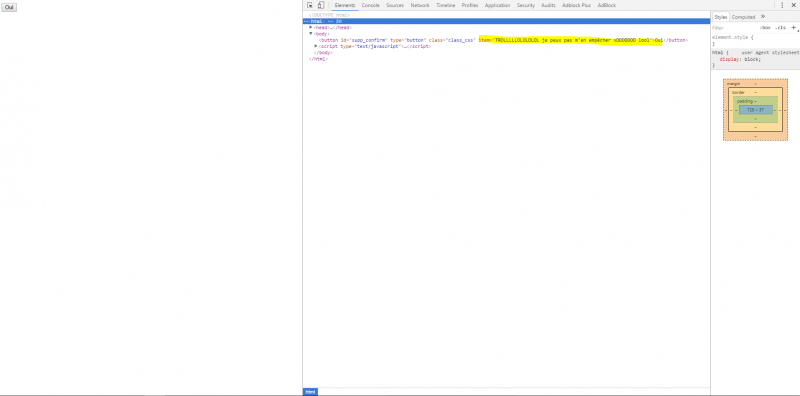Image resolution: width=800 pixels, height=396 pixels.
Task: Switch to the Console tab
Action: click(x=370, y=5)
